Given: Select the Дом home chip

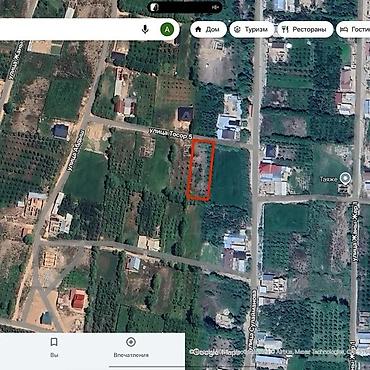Looking at the screenshot, I should tap(208, 29).
